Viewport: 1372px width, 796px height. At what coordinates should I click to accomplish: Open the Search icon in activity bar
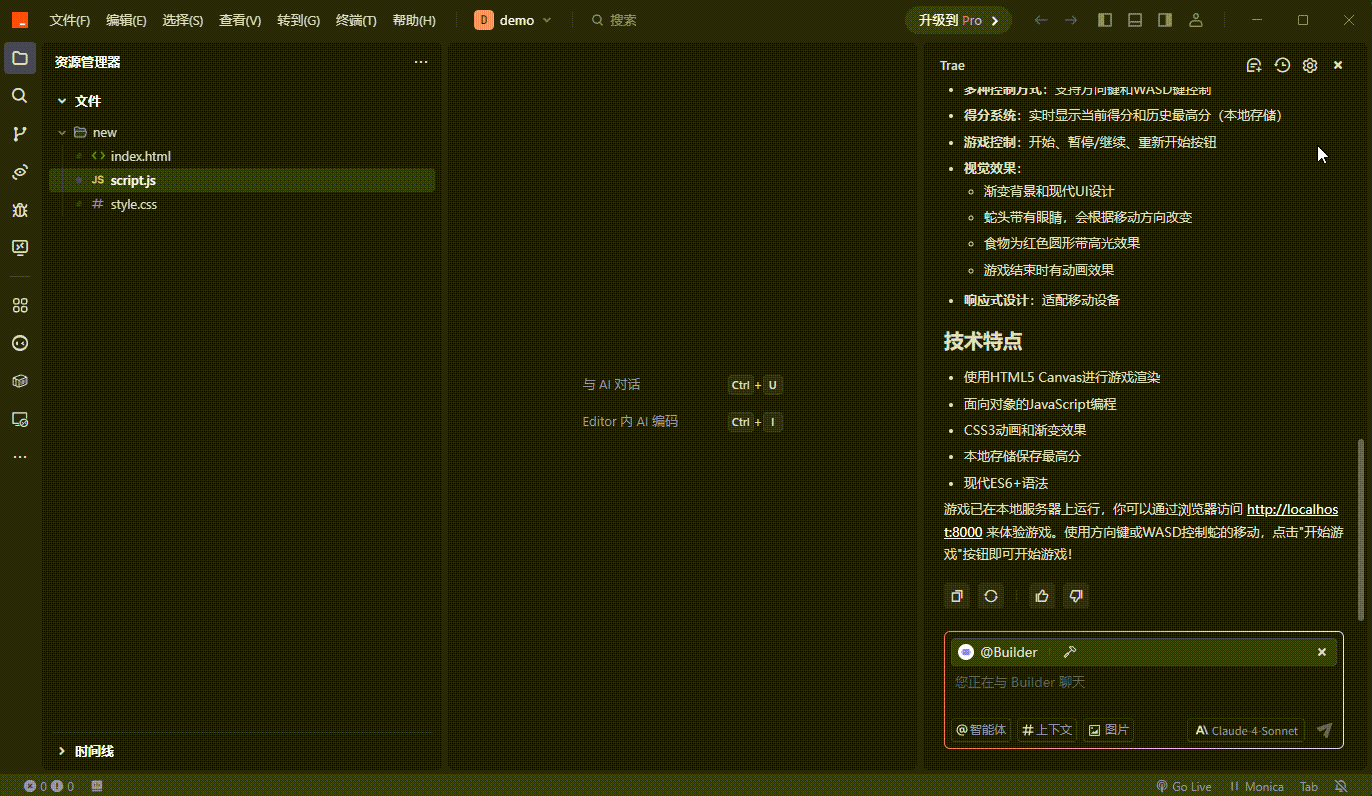[20, 96]
